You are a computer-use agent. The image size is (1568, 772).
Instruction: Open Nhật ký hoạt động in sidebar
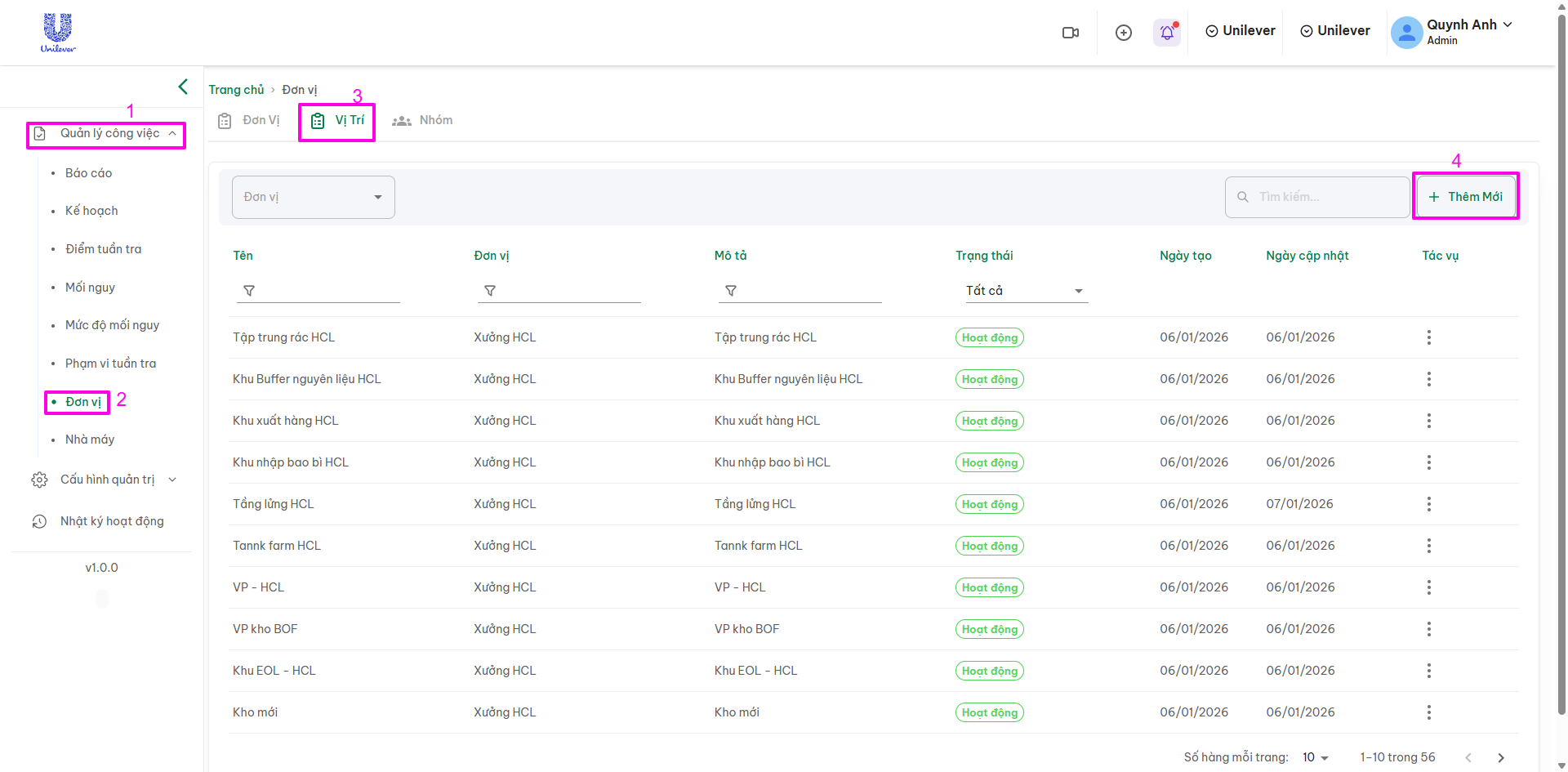[111, 521]
